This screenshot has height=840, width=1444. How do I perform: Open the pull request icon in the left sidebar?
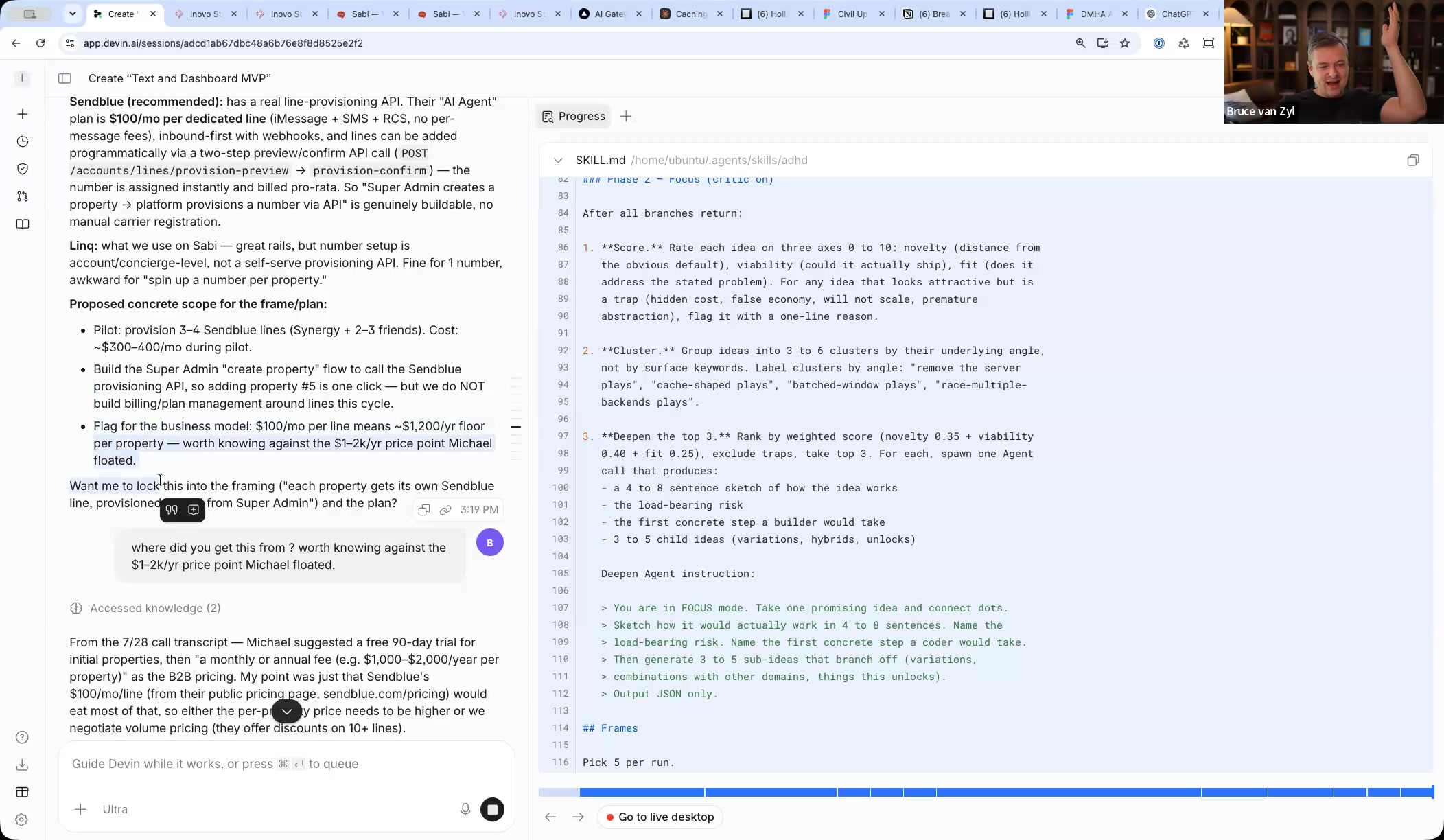pos(23,196)
